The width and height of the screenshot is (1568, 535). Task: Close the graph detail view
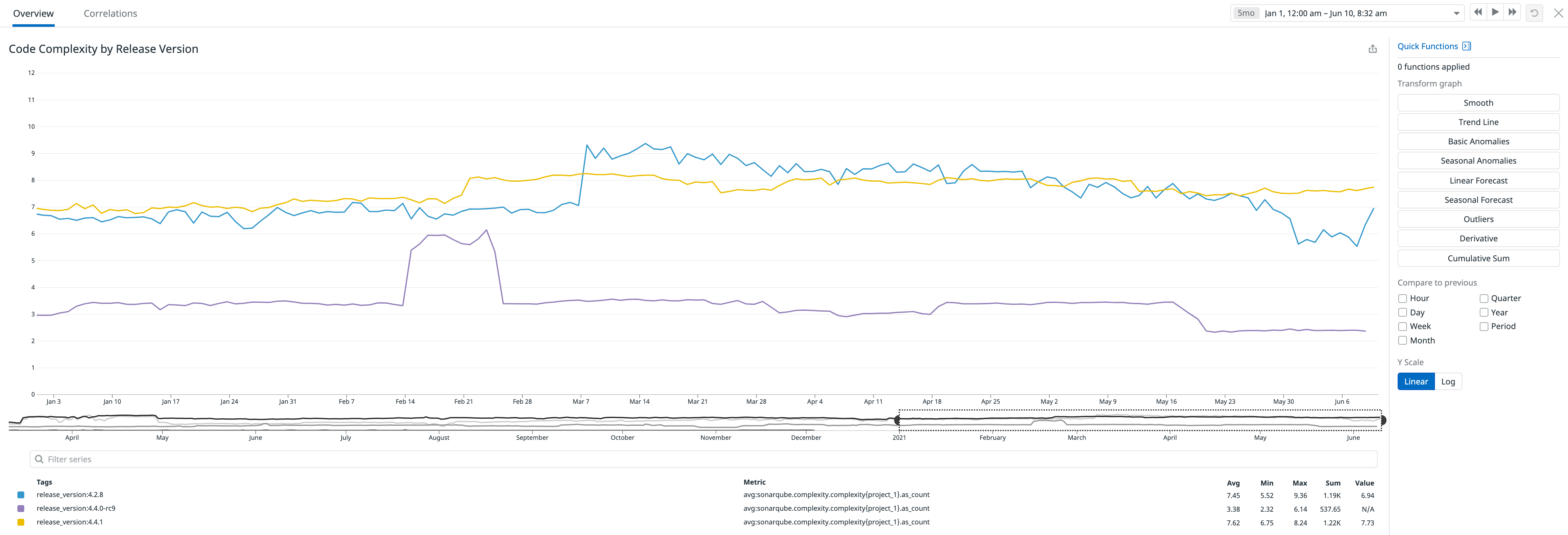coord(1560,12)
